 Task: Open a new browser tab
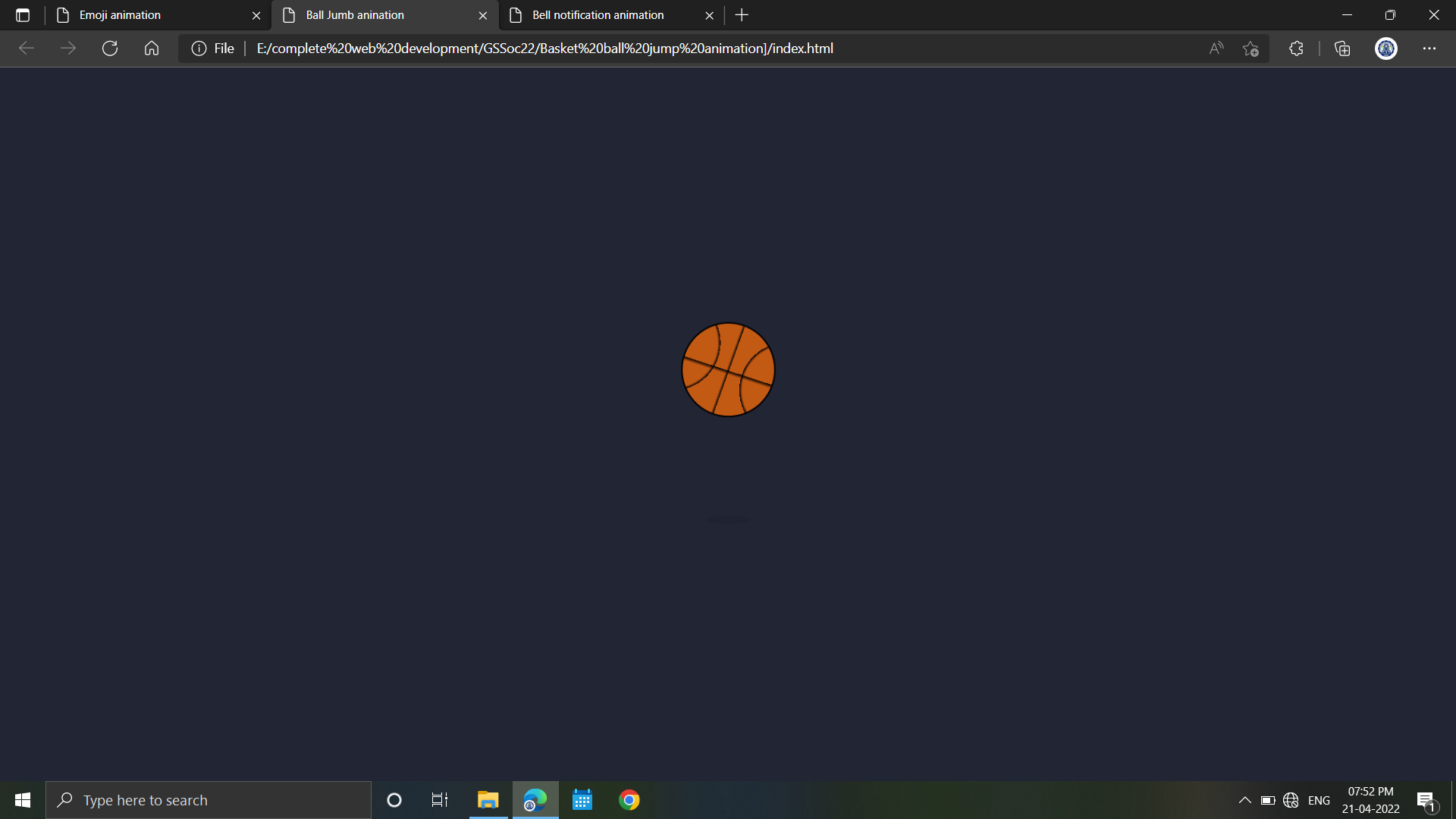click(741, 14)
